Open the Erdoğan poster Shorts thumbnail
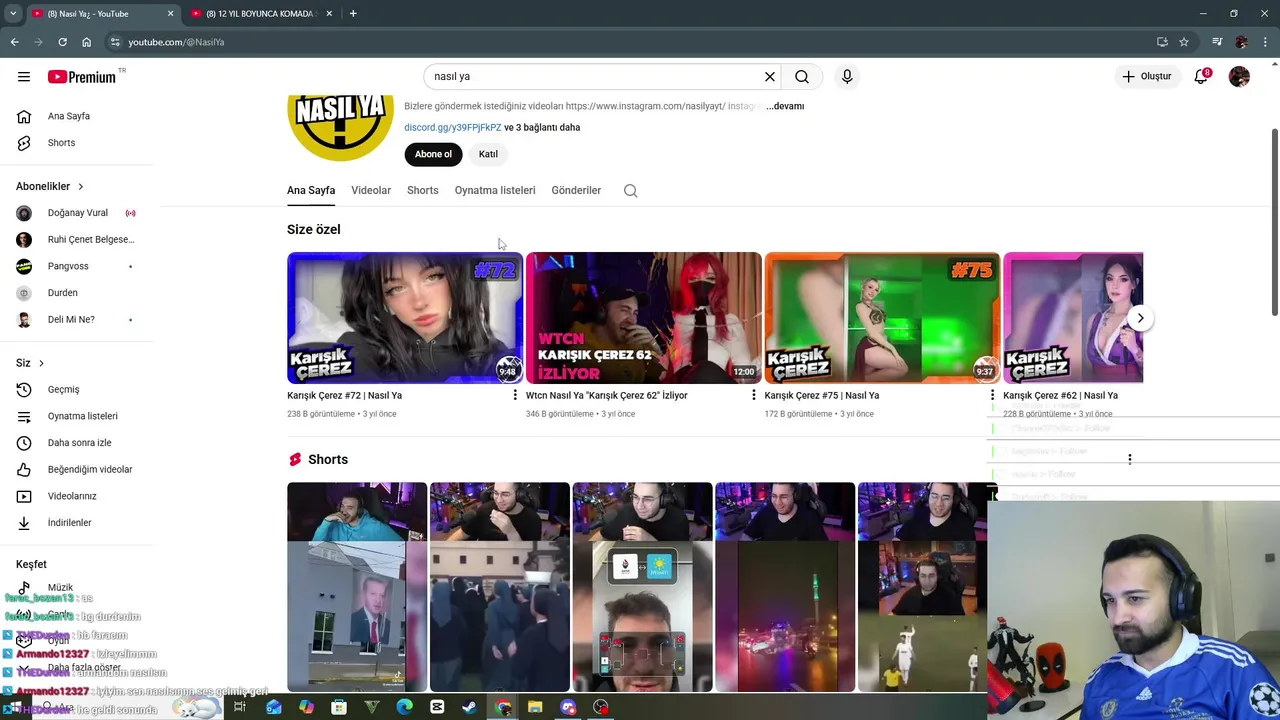Screen dimensions: 1280x720 point(357,587)
